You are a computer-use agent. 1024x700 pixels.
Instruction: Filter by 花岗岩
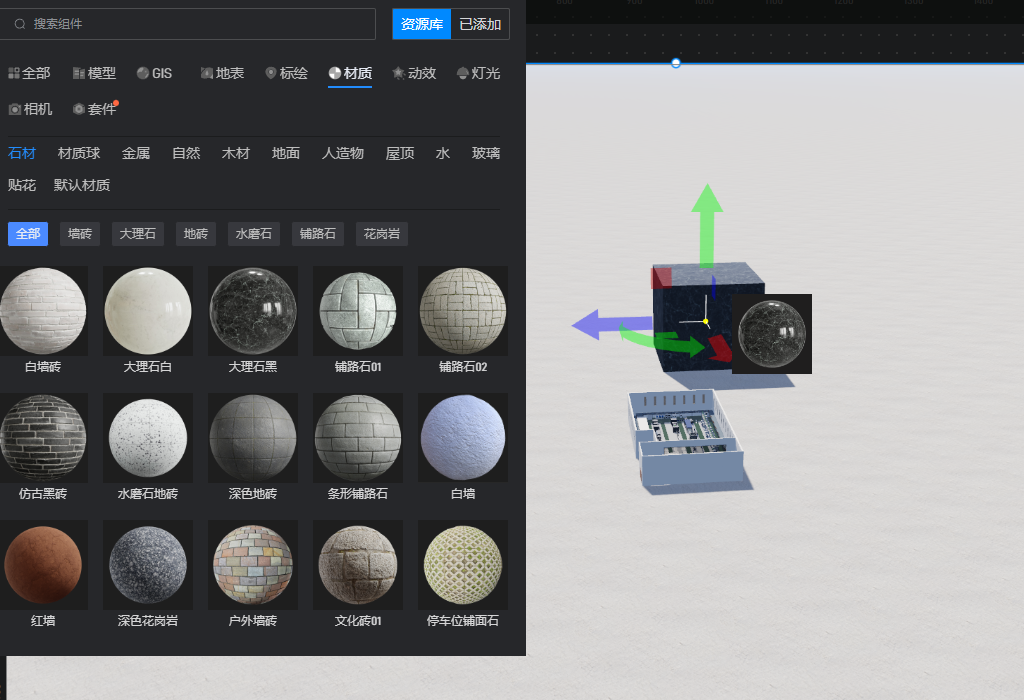(382, 234)
